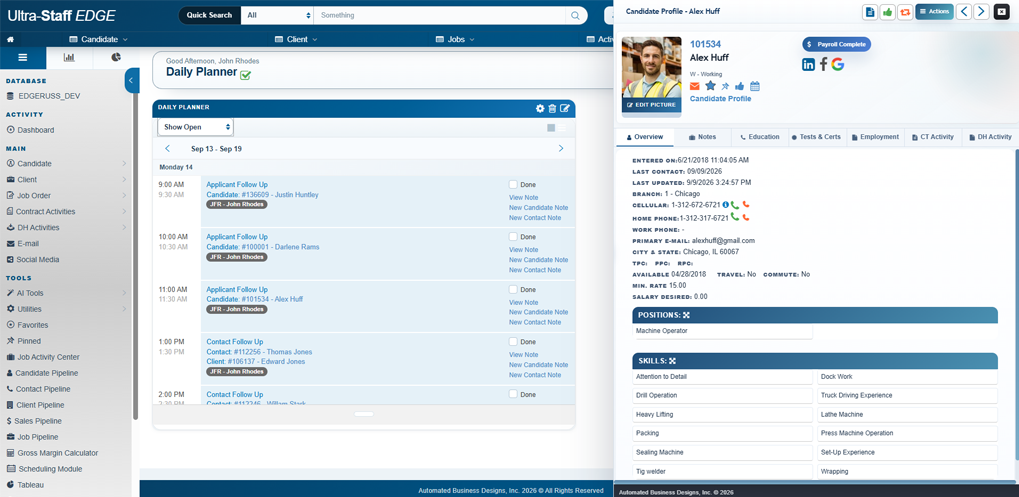Viewport: 1019px width, 497px height.
Task: Click the orange envelope email icon
Action: click(x=695, y=86)
